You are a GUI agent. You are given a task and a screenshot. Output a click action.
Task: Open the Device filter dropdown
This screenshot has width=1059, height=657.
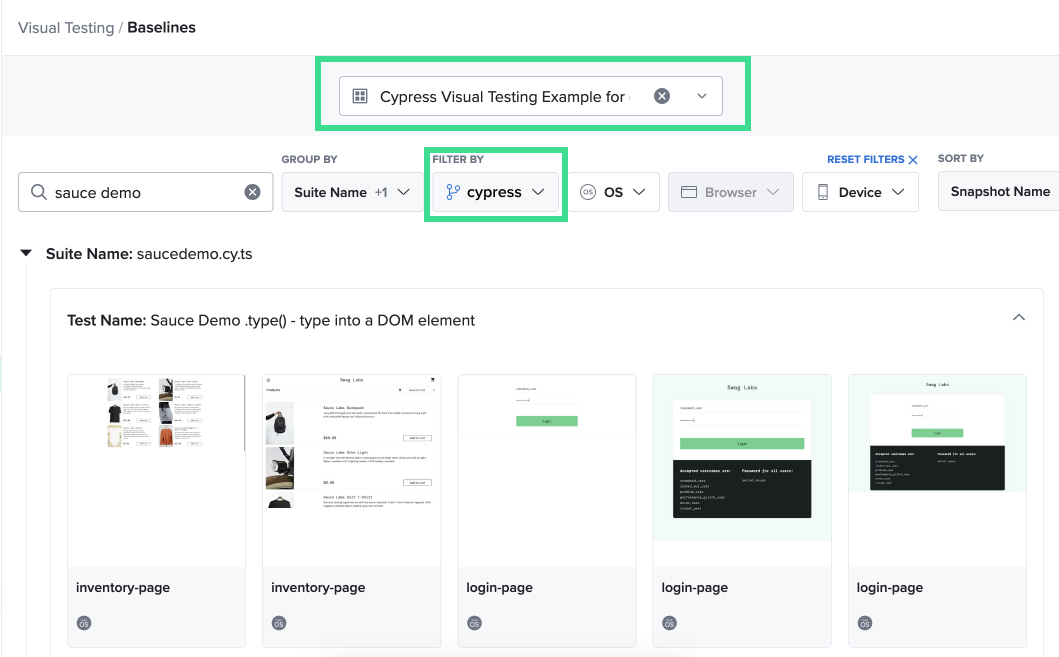[x=860, y=192]
